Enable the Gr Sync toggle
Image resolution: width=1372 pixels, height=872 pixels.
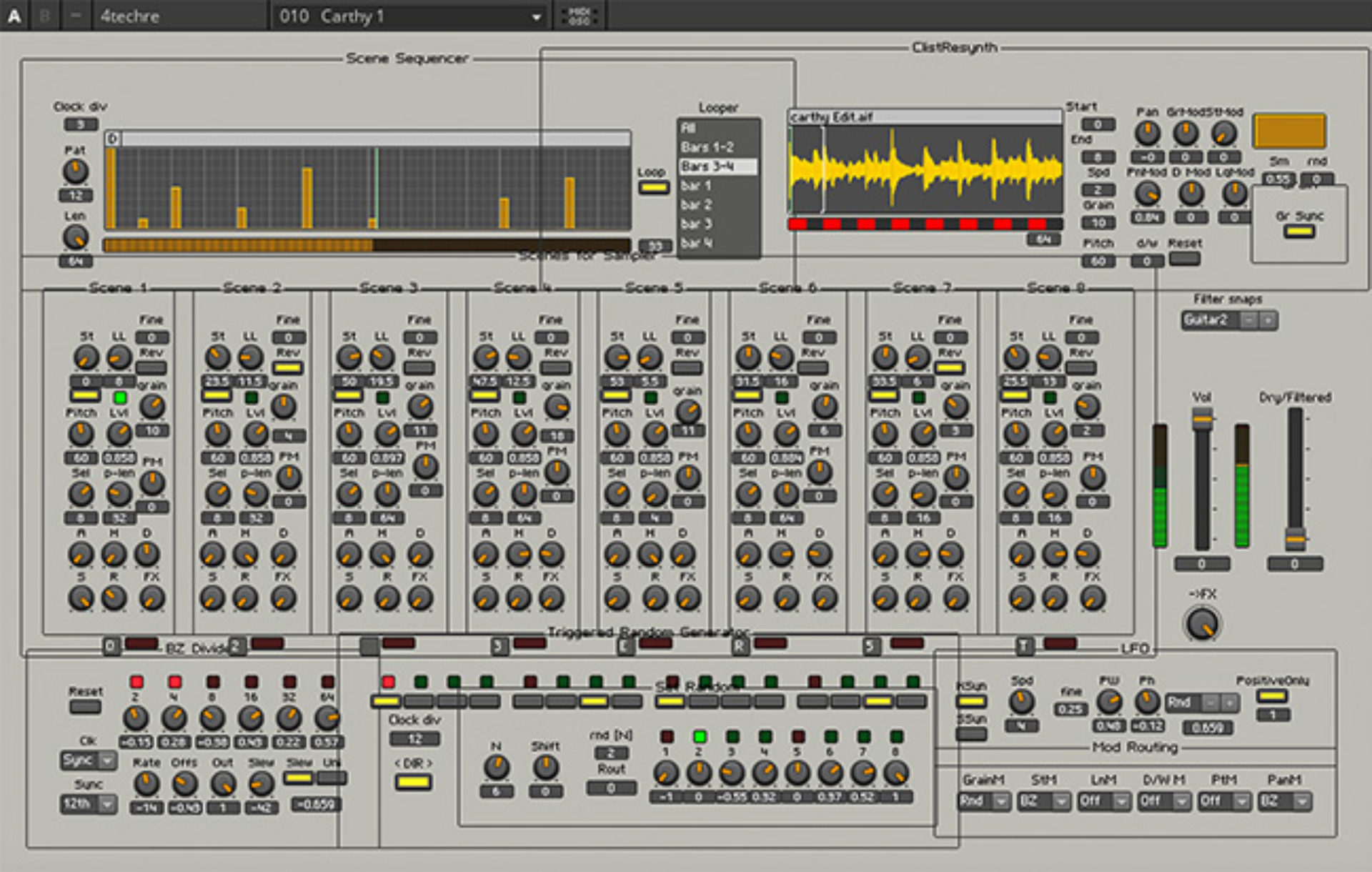[1298, 231]
